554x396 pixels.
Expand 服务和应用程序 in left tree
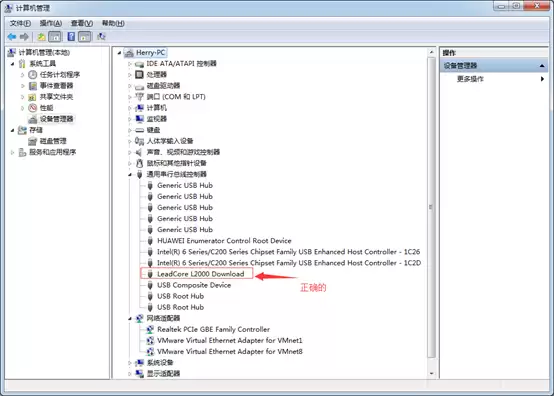point(13,152)
